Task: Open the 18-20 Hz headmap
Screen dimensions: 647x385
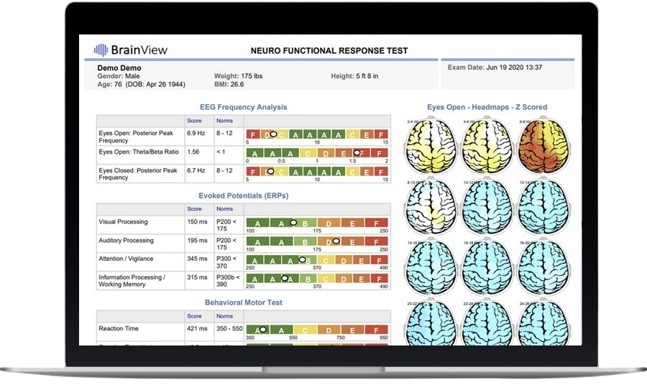Action: [543, 267]
